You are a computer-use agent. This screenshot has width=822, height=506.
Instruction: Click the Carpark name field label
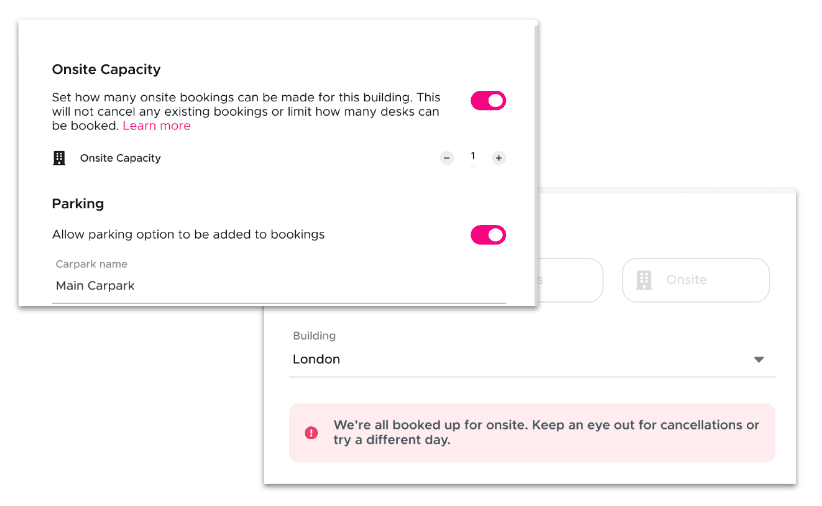(x=92, y=264)
